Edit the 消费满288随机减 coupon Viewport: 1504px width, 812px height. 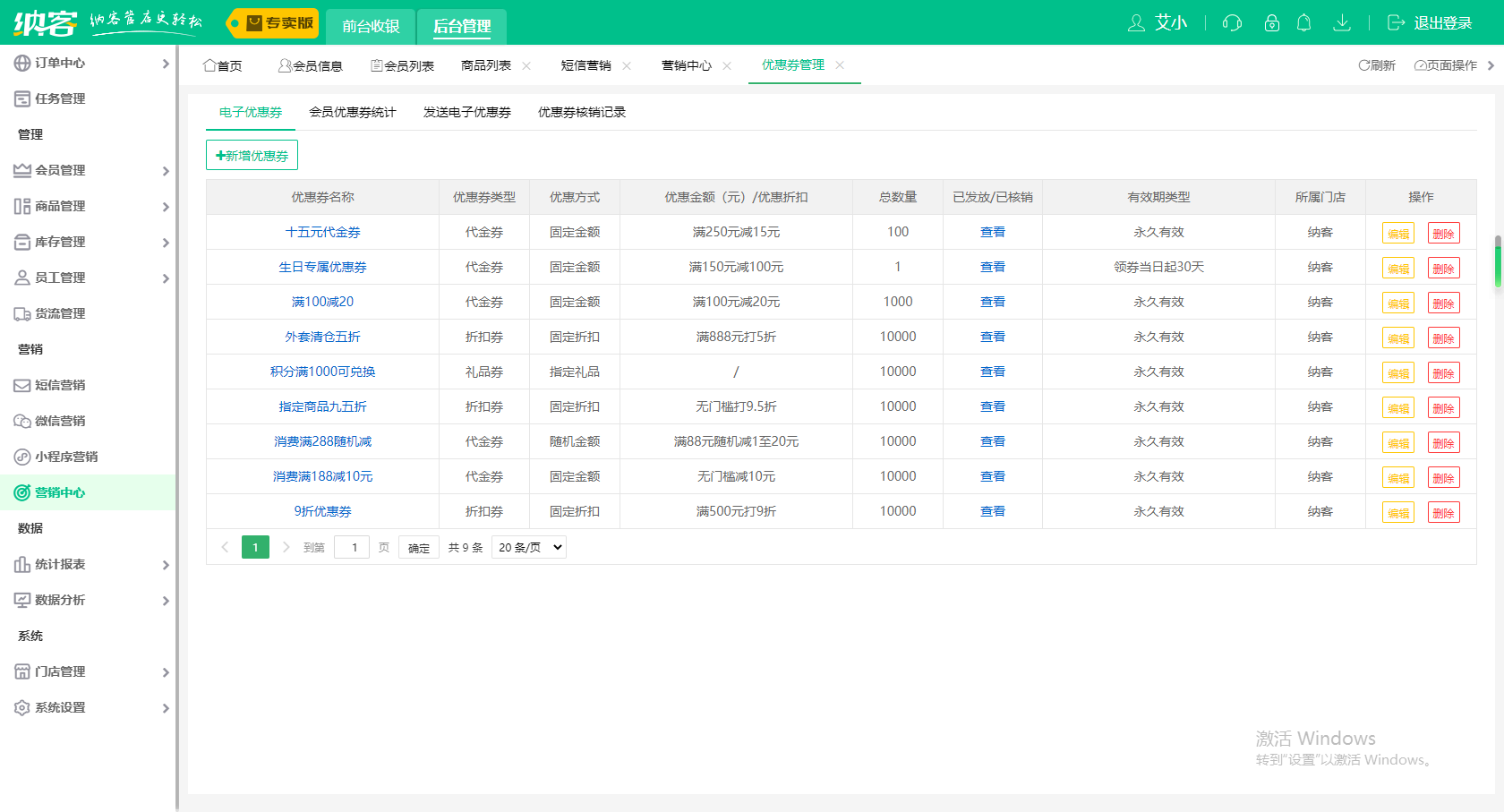click(1398, 443)
